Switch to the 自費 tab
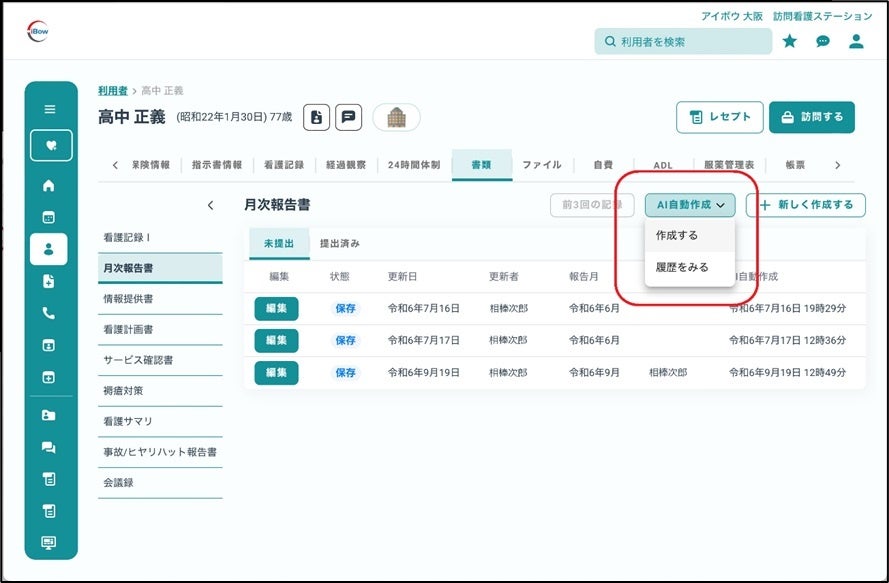Viewport: 889px width, 583px height. pos(603,165)
